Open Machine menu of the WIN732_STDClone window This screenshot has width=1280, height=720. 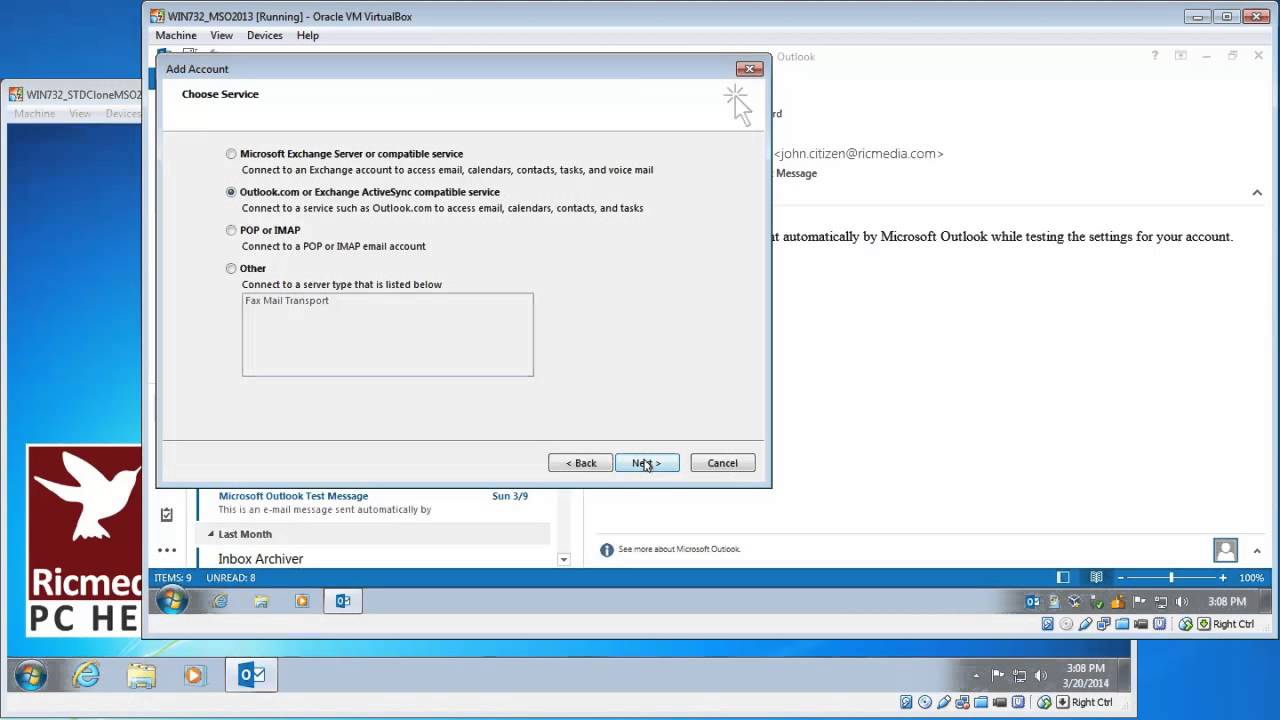point(34,114)
